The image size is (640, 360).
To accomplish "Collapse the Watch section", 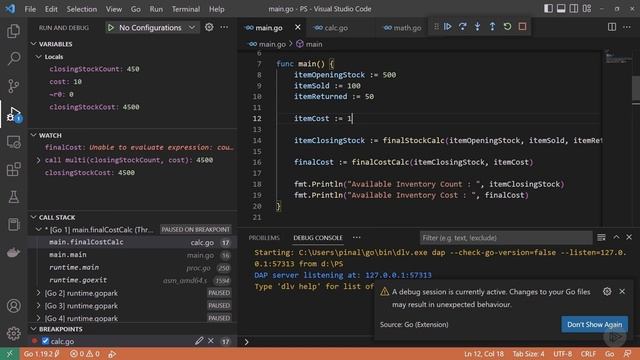I will coord(33,135).
